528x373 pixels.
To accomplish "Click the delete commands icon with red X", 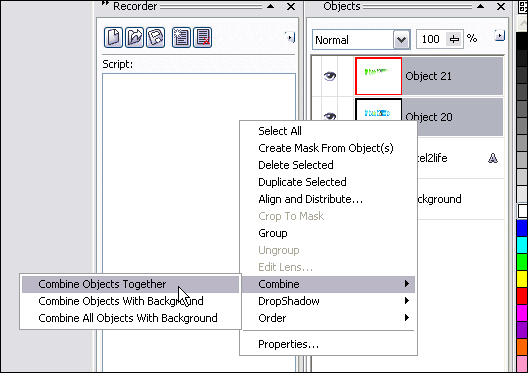I will click(x=203, y=37).
